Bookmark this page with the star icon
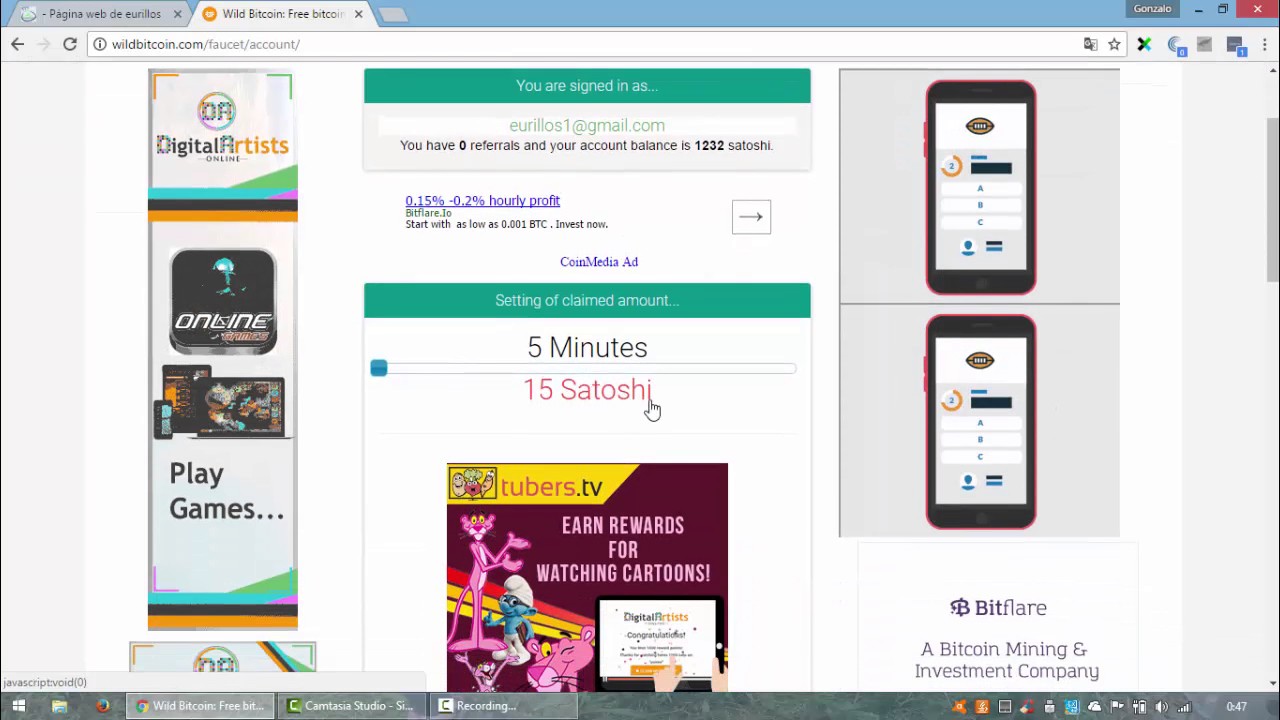Screen dimensions: 1280x720 [1114, 44]
